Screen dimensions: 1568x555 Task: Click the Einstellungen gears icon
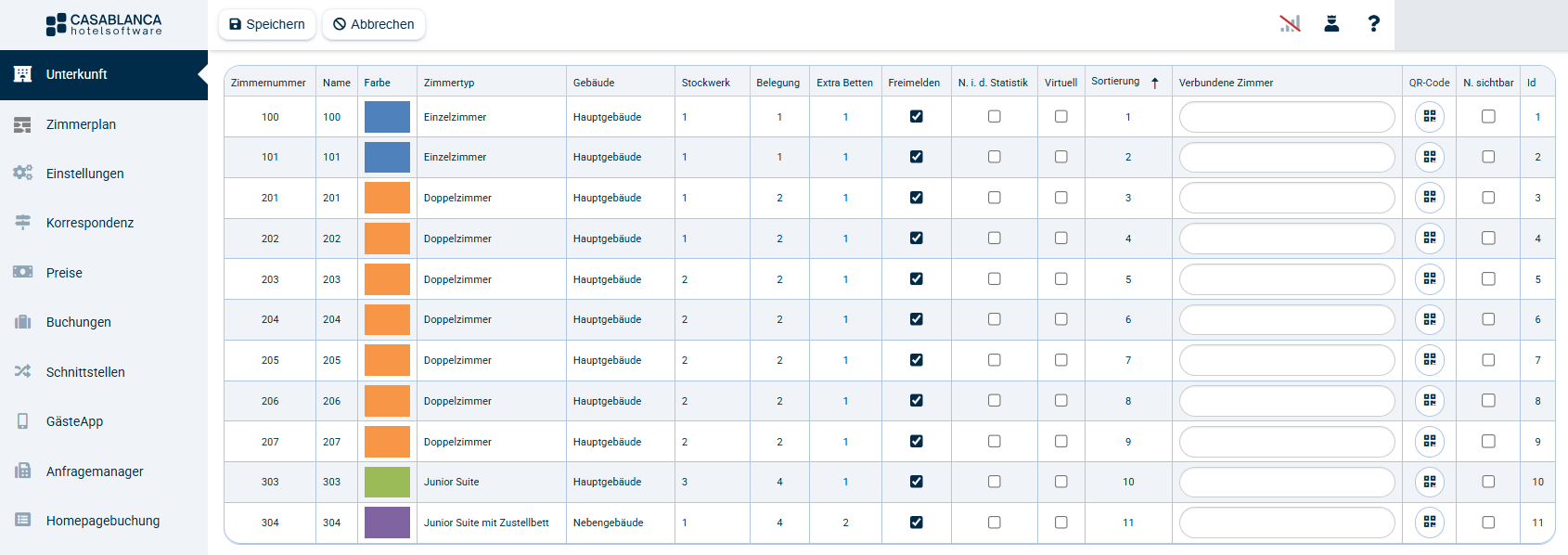pos(23,174)
